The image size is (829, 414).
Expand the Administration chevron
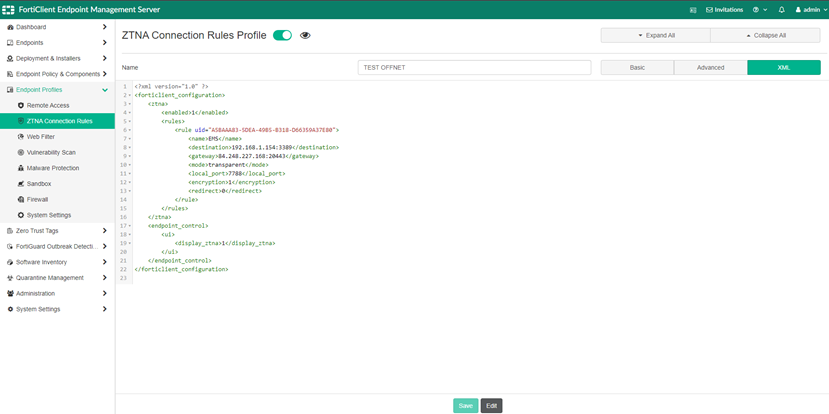click(105, 293)
